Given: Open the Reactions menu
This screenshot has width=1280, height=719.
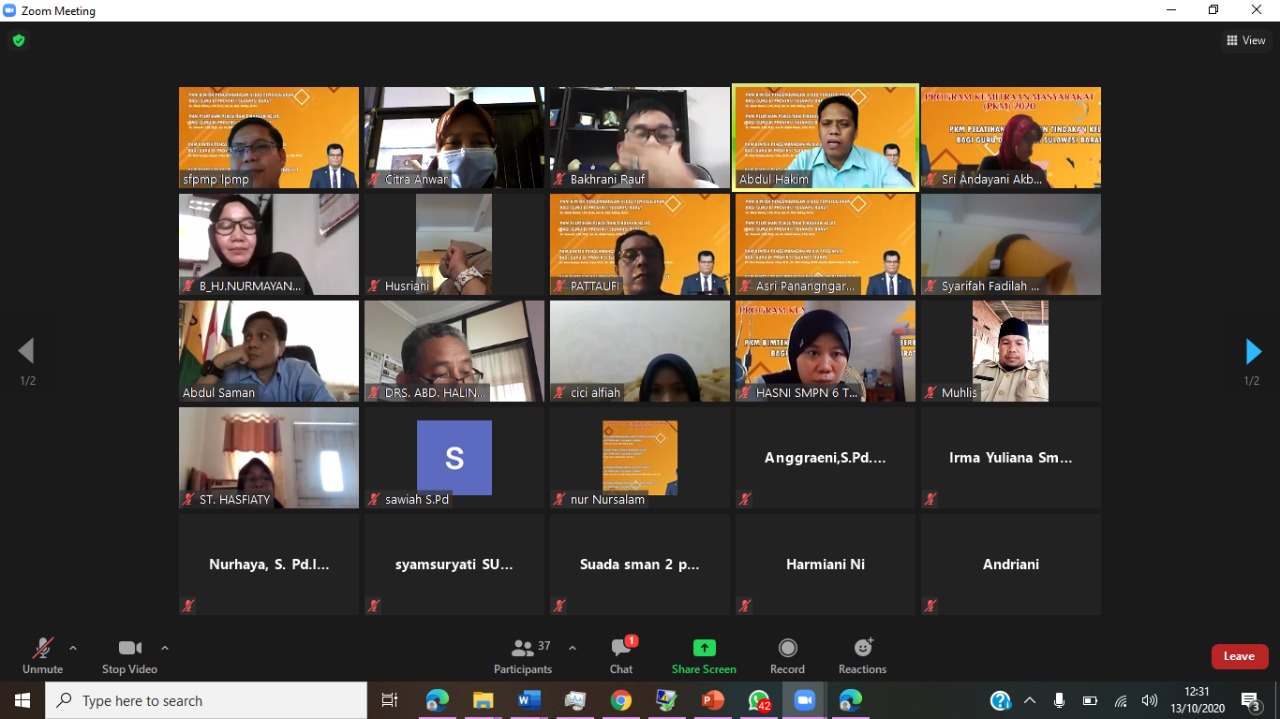Looking at the screenshot, I should click(x=862, y=655).
